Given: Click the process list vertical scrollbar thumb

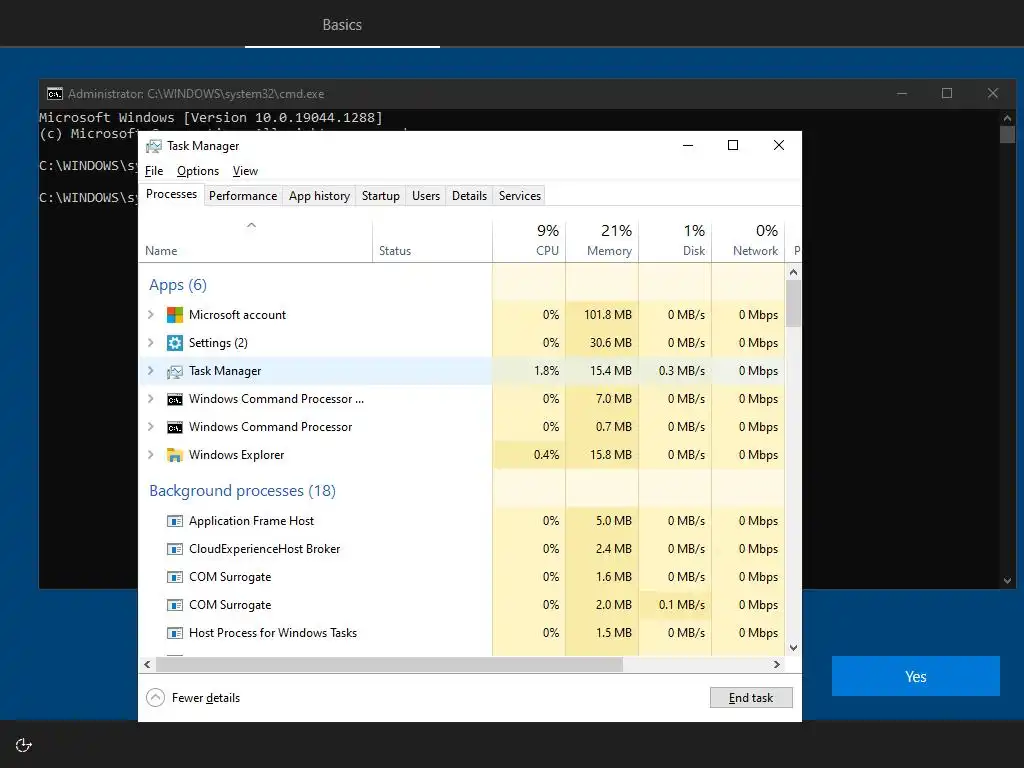Looking at the screenshot, I should [x=793, y=304].
